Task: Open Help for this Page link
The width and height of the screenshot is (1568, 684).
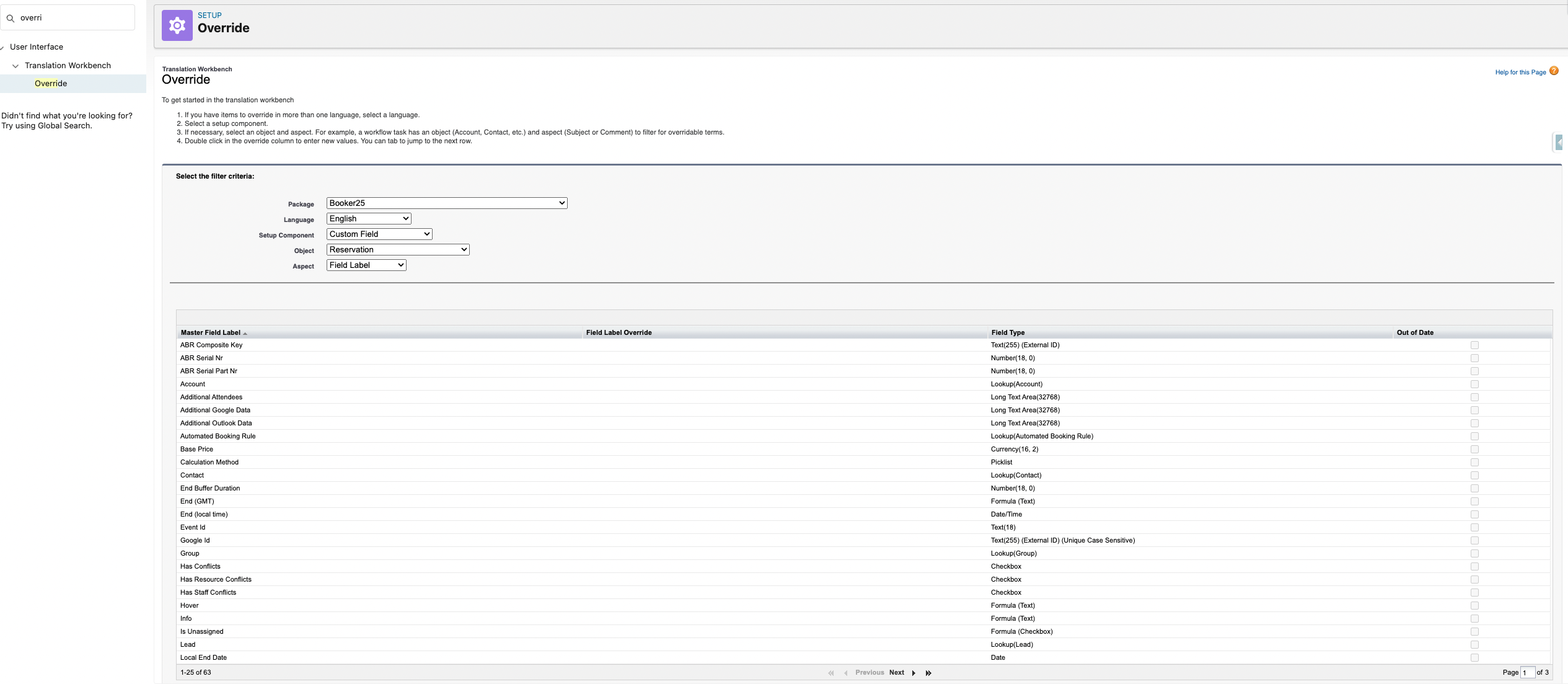Action: click(1520, 72)
